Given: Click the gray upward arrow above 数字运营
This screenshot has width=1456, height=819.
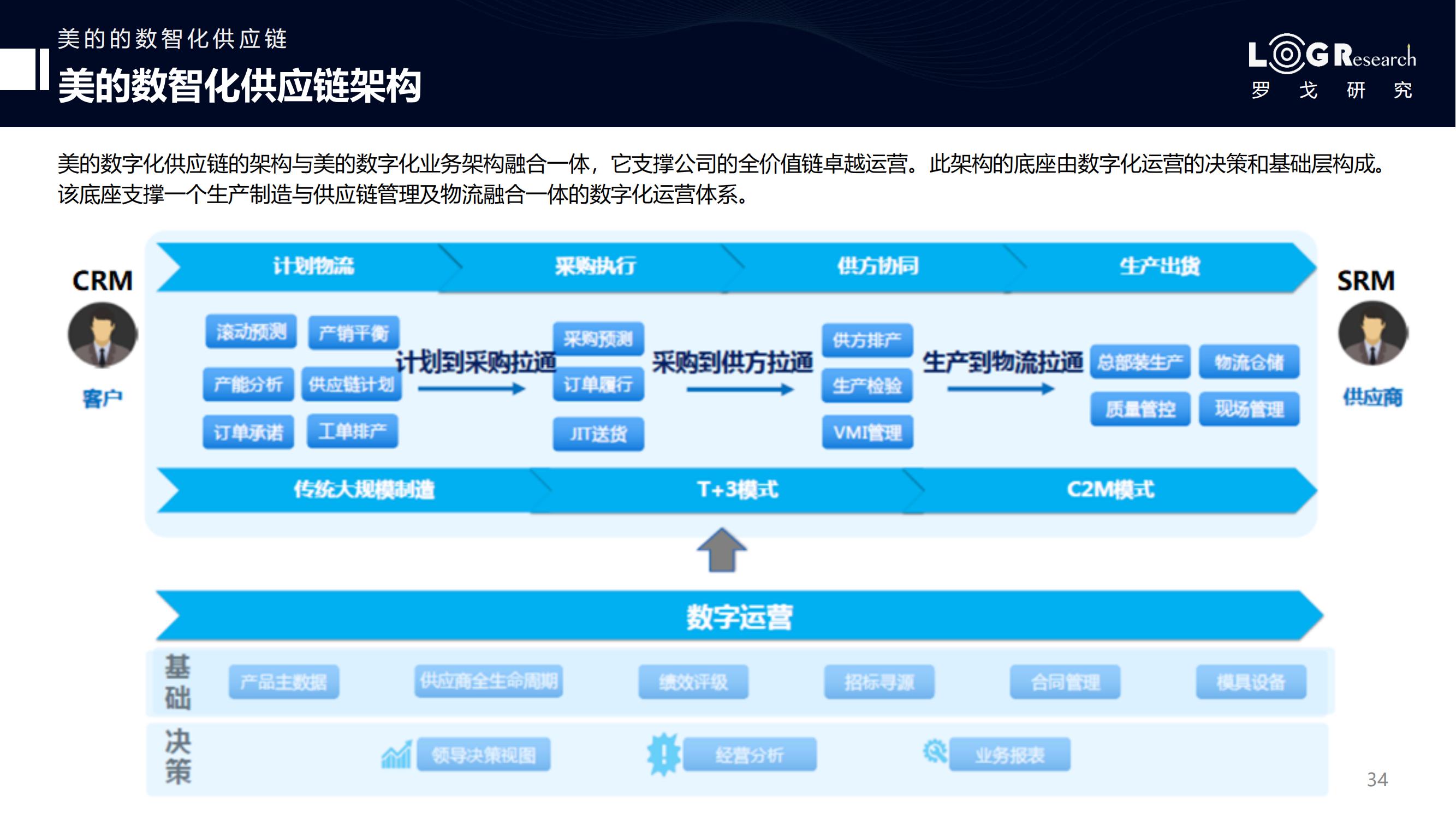Looking at the screenshot, I should click(x=722, y=549).
